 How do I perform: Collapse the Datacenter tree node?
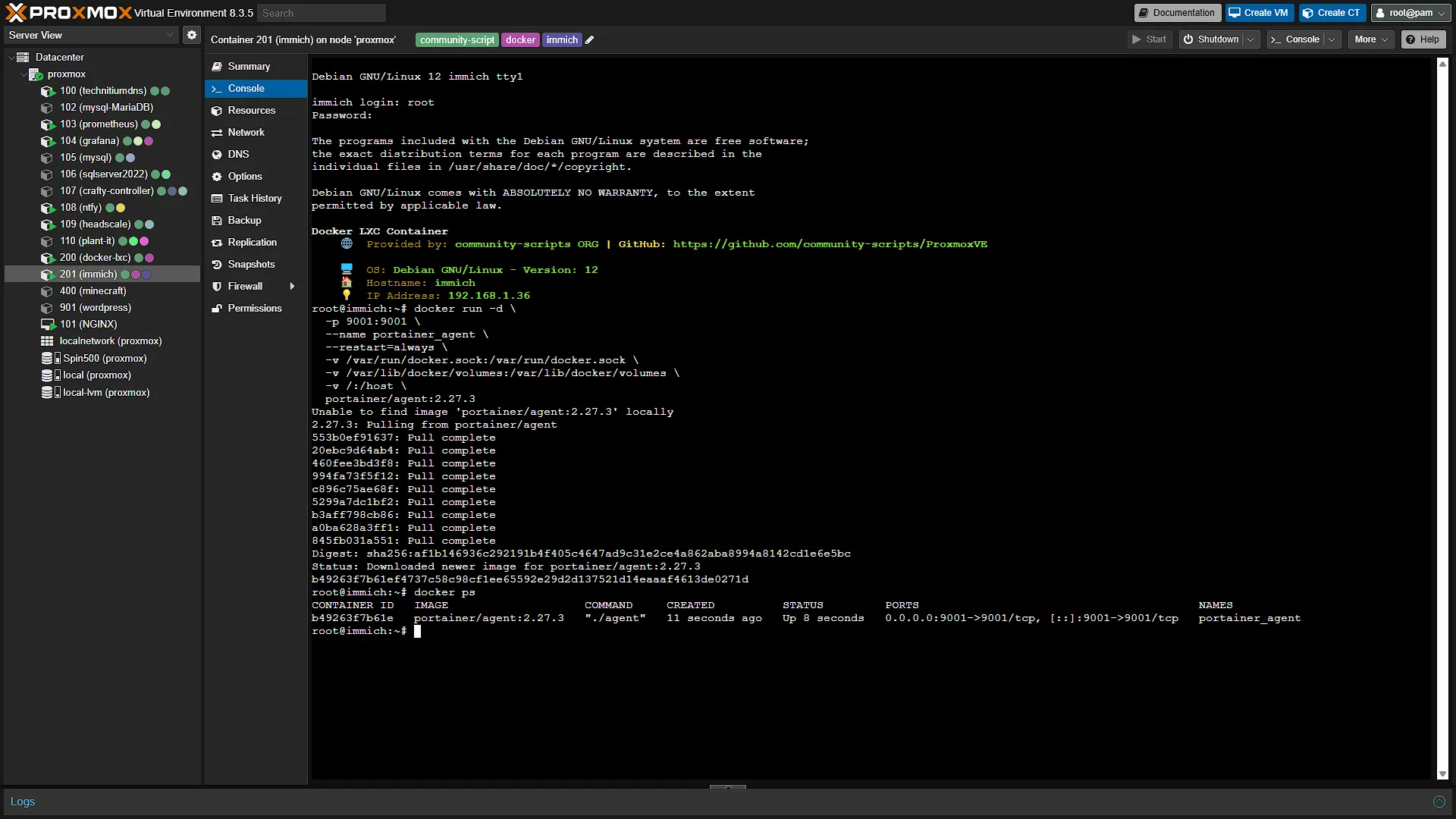pos(11,58)
